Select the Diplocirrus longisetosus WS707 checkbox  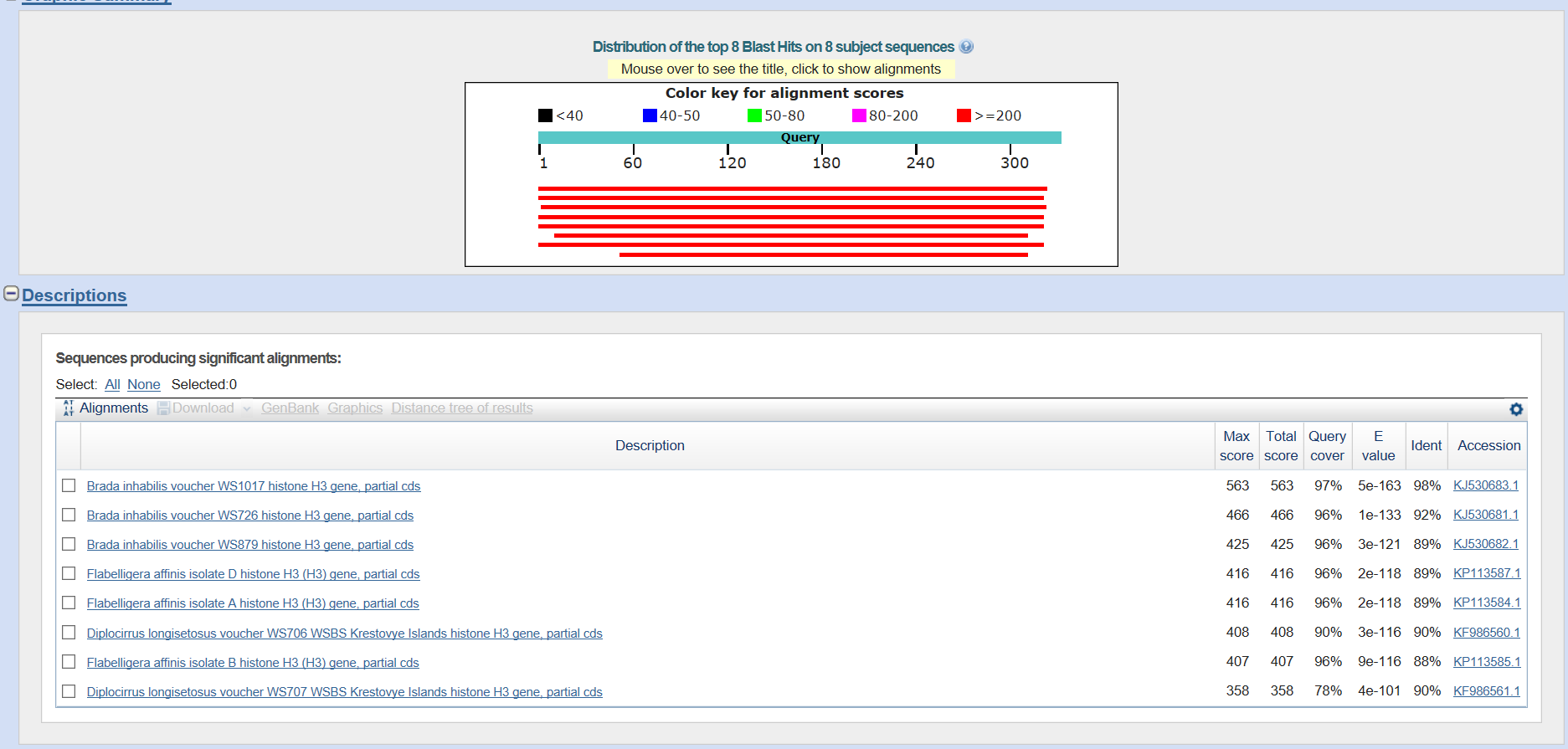tap(69, 692)
